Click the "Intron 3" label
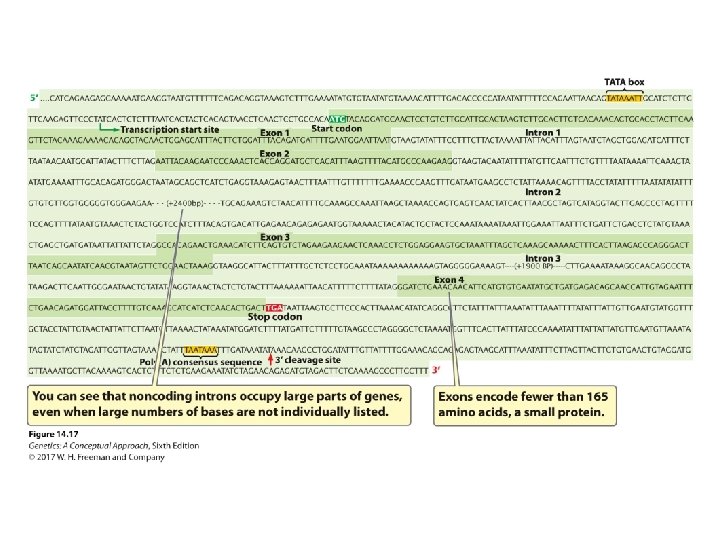This screenshot has width=720, height=540. [x=543, y=259]
